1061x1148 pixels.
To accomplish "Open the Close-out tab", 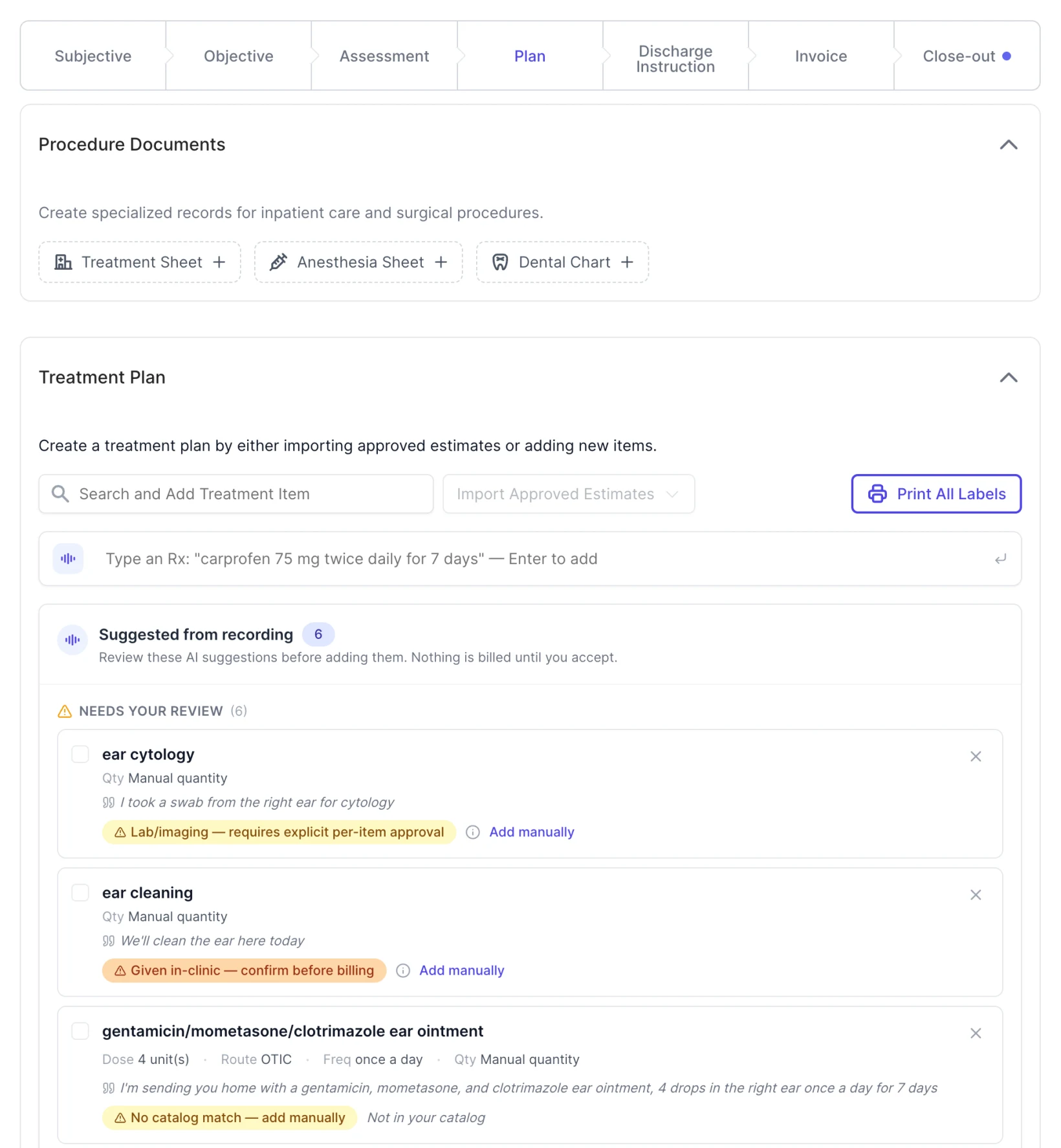I will [x=967, y=56].
